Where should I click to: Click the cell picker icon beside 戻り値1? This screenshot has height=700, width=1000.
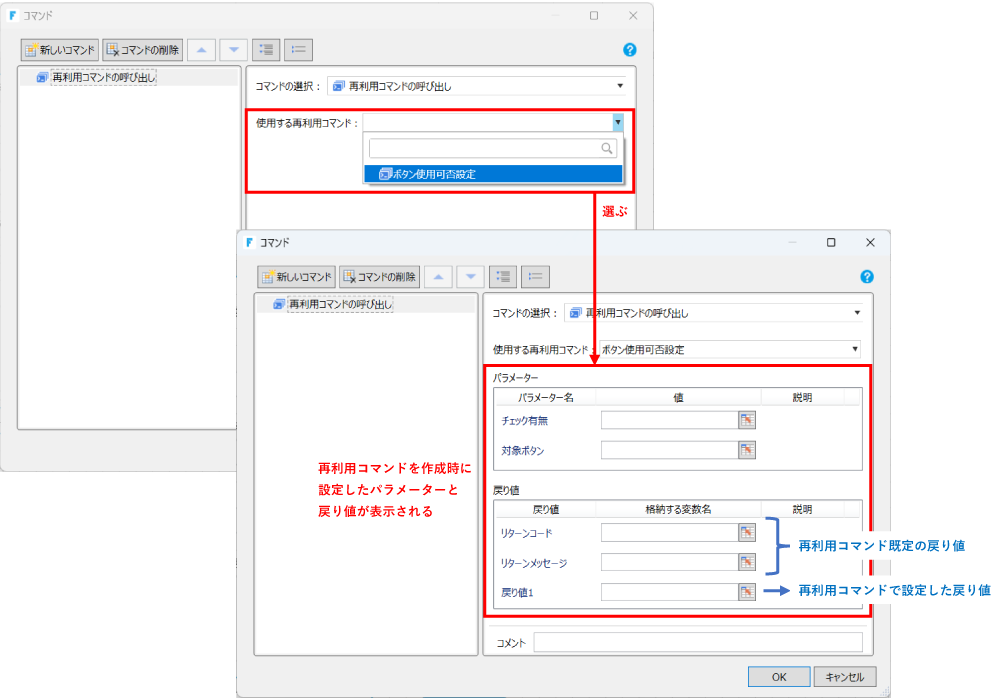click(x=747, y=592)
